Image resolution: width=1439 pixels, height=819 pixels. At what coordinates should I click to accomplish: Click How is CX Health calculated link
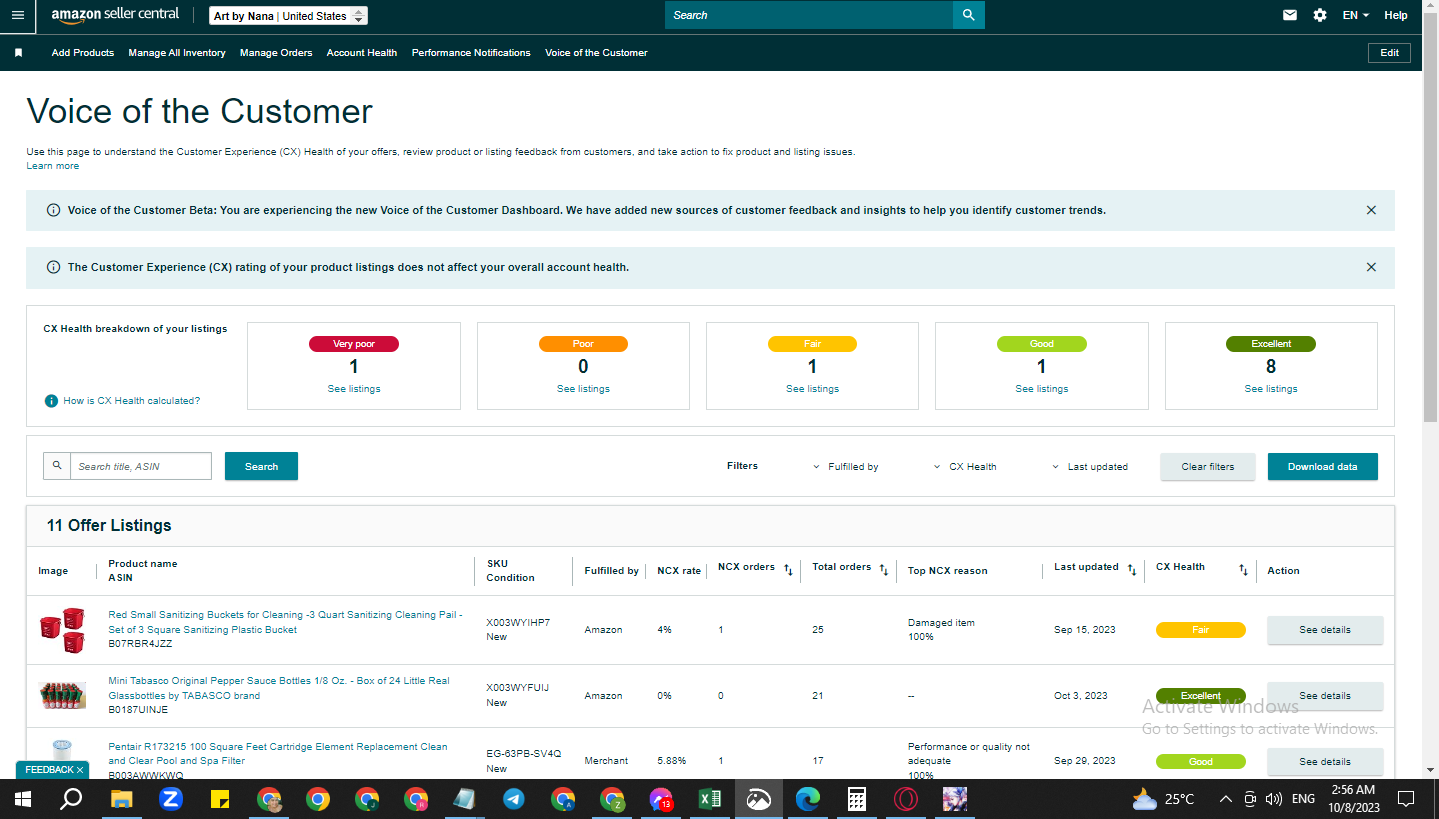131,401
